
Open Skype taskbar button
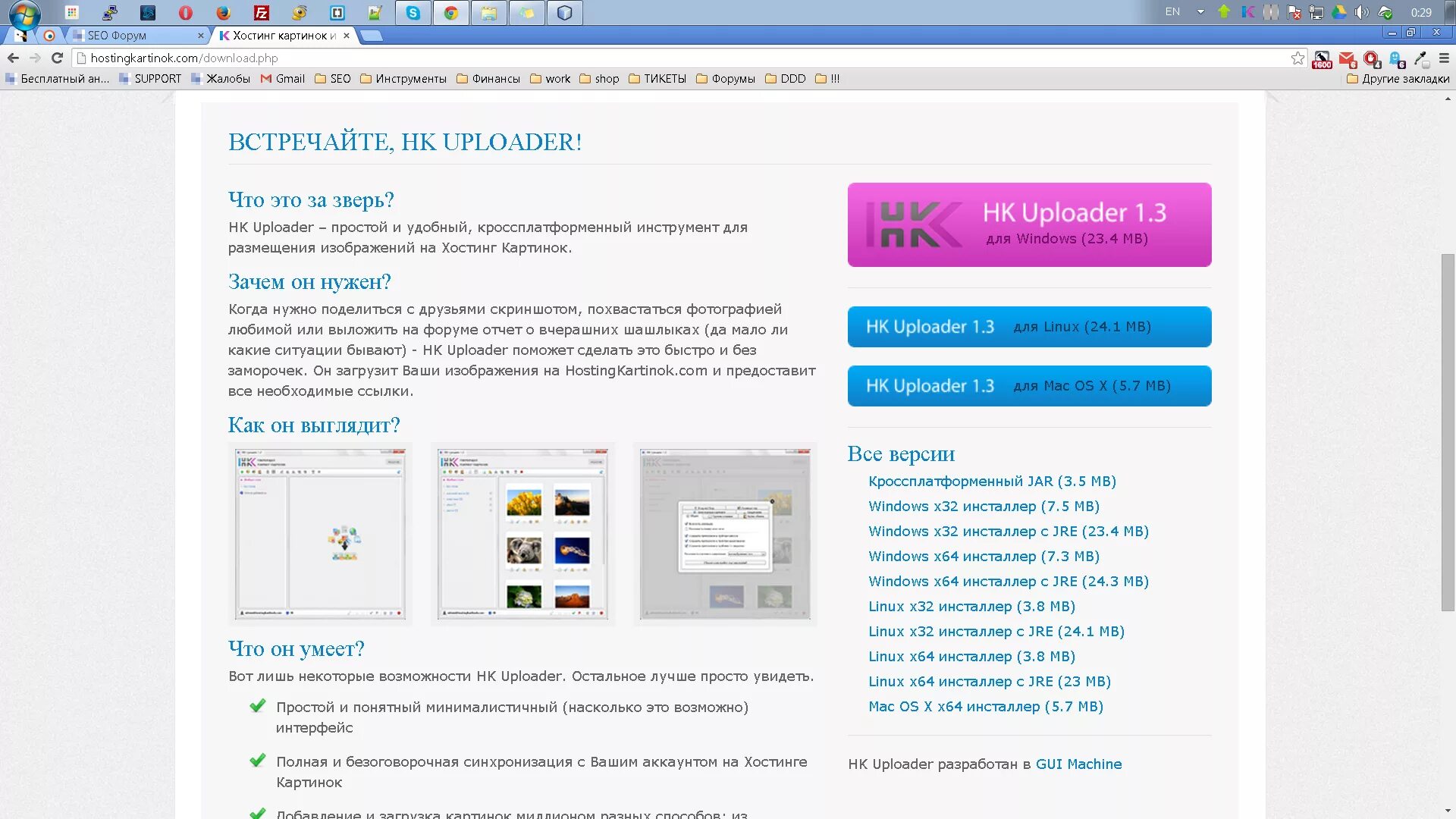[413, 13]
